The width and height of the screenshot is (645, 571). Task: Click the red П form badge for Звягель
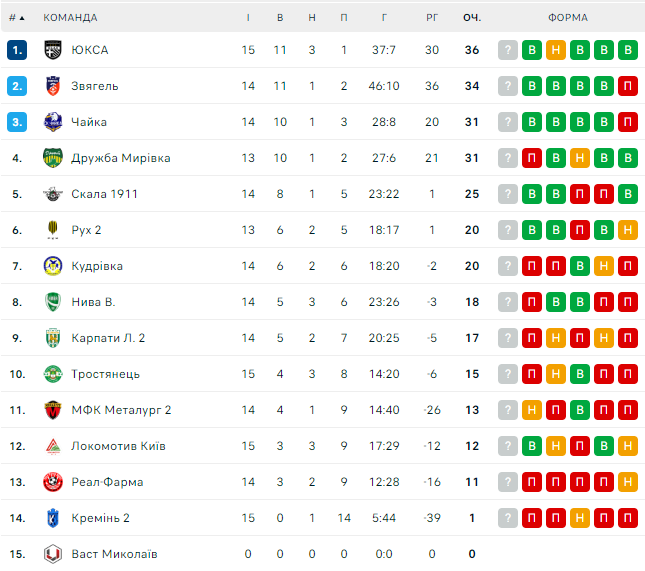click(x=628, y=86)
